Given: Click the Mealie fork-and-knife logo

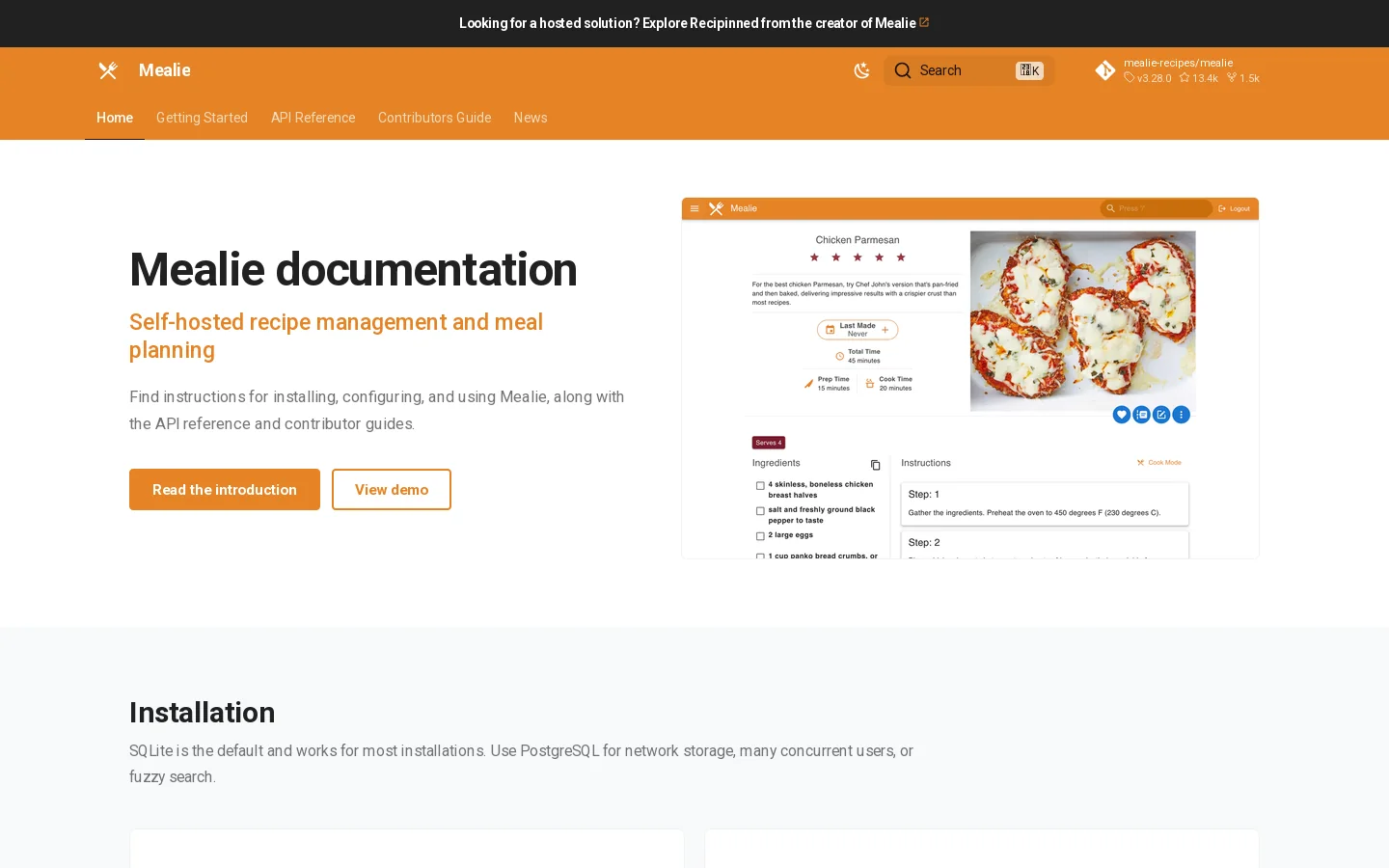Looking at the screenshot, I should 108,70.
